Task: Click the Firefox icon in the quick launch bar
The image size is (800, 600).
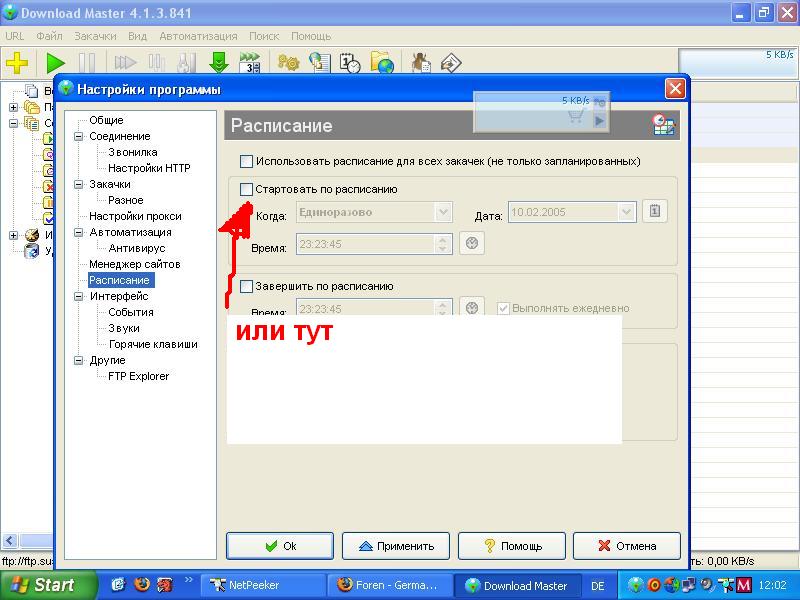Action: click(142, 584)
